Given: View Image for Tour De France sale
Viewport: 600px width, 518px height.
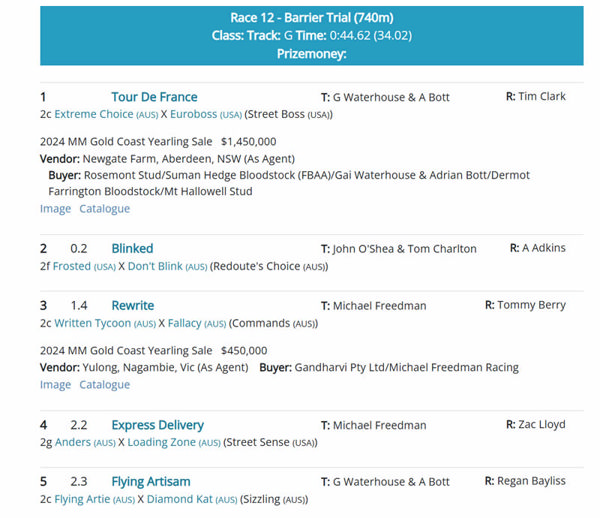Looking at the screenshot, I should point(55,209).
